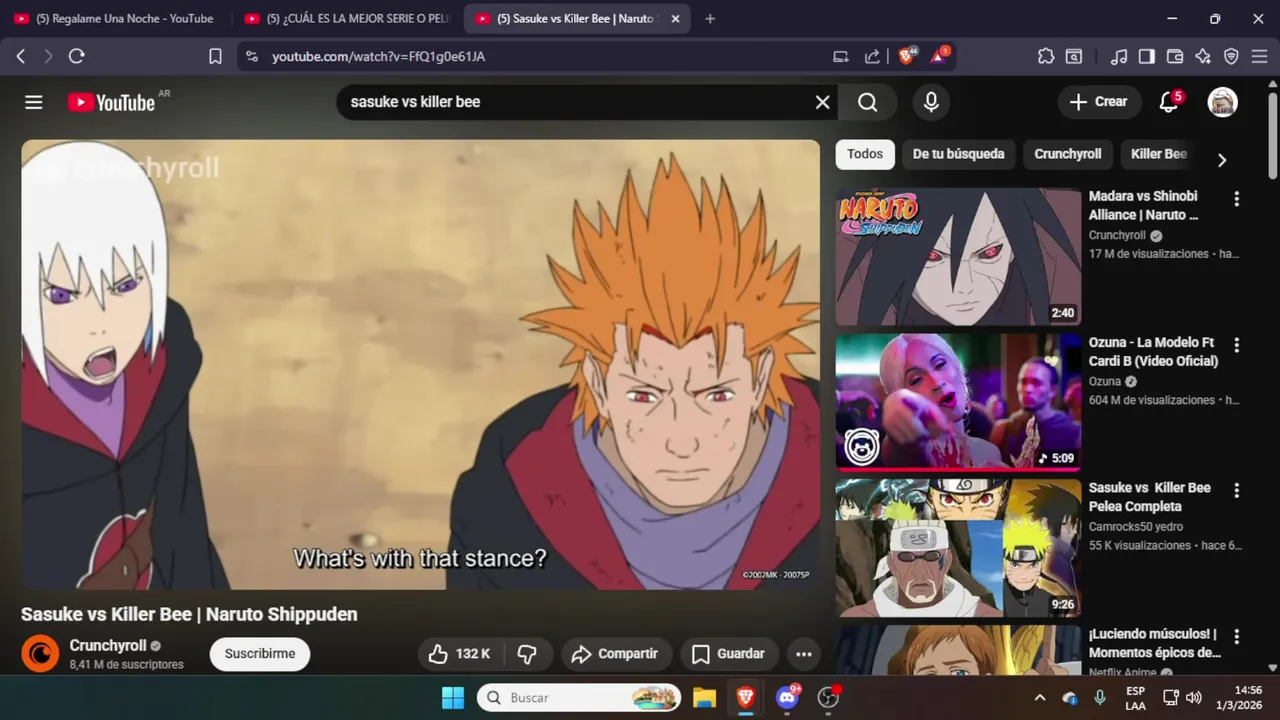Open Ozuna - La Modelo title link
Image resolution: width=1280 pixels, height=720 pixels.
click(1153, 351)
